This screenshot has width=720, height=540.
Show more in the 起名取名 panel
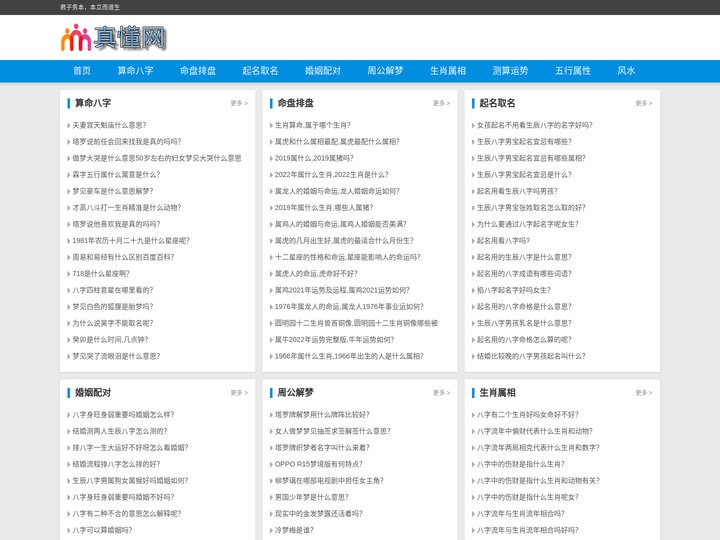(x=644, y=103)
